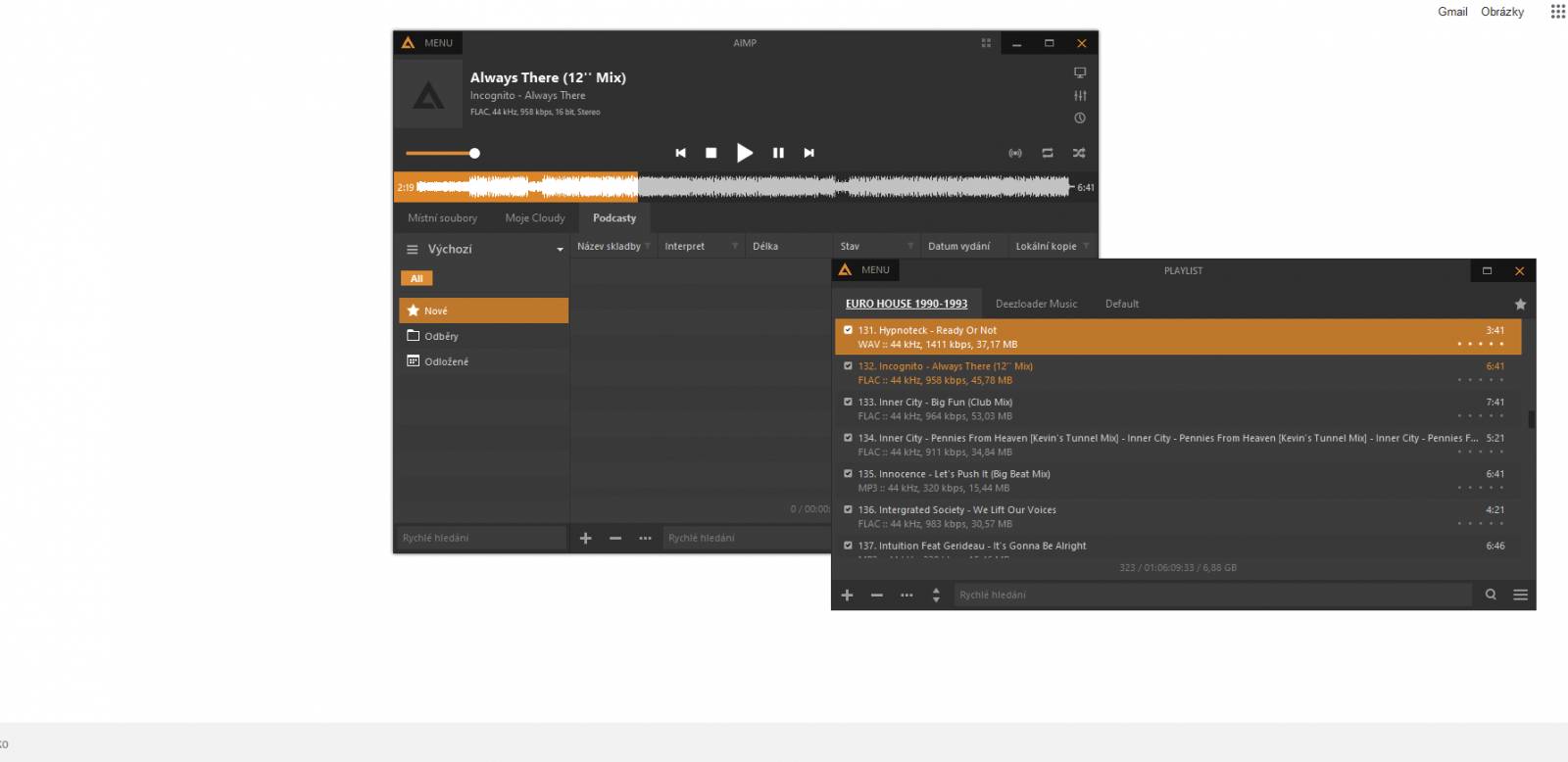The image size is (1568, 762).
Task: Open the visualization screen icon
Action: point(1080,72)
